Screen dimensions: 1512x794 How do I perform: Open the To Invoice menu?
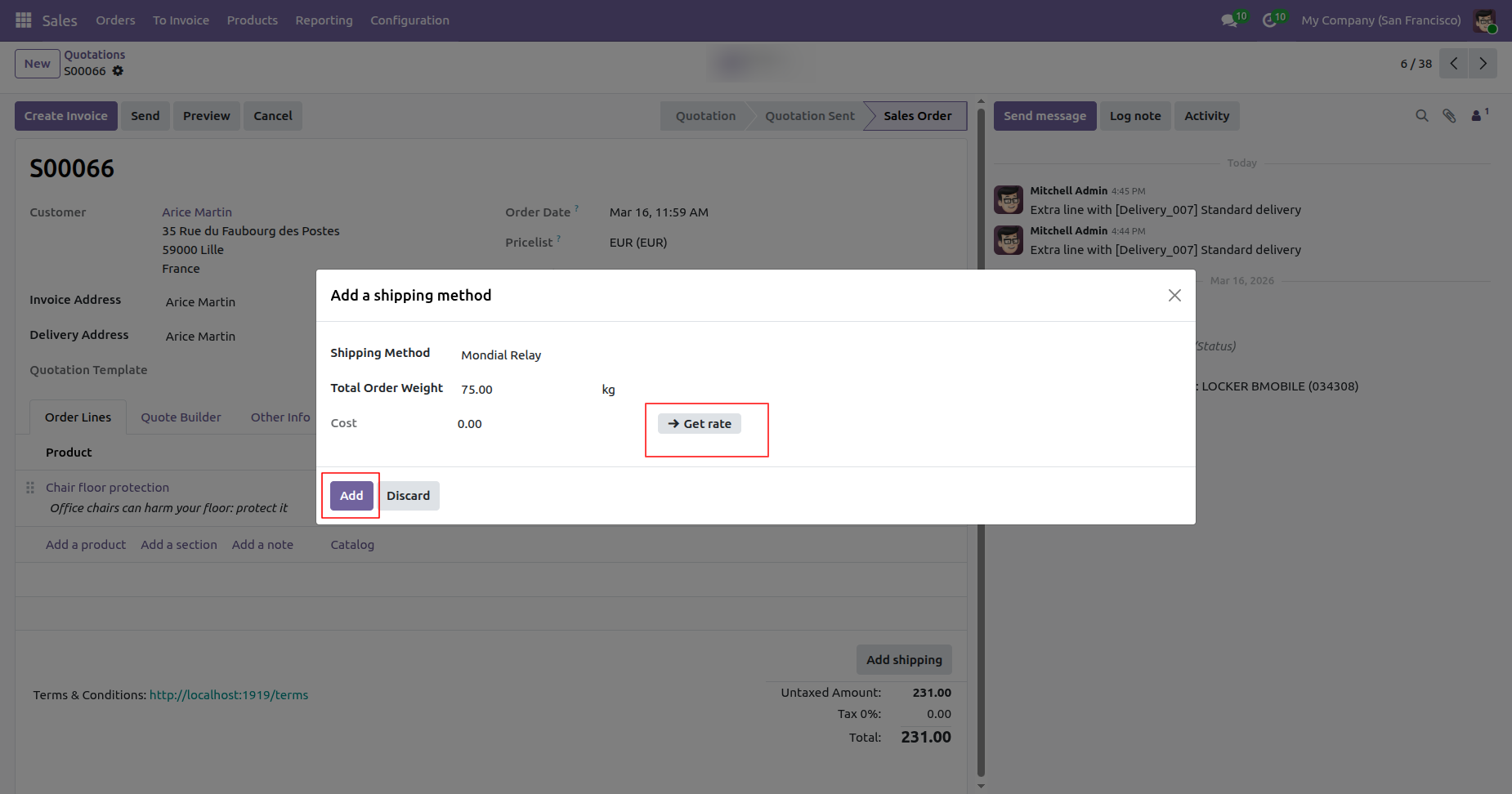point(181,20)
